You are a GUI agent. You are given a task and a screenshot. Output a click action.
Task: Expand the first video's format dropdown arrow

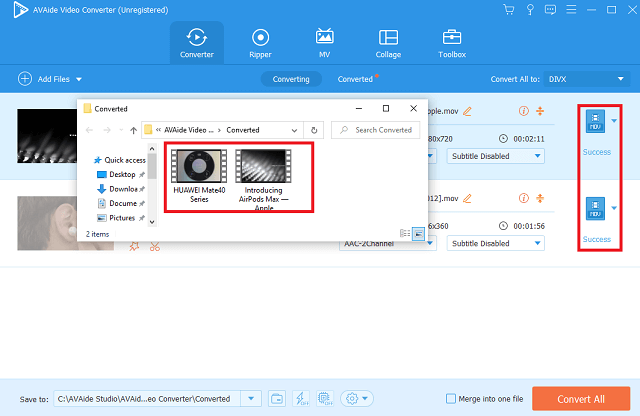click(x=614, y=121)
